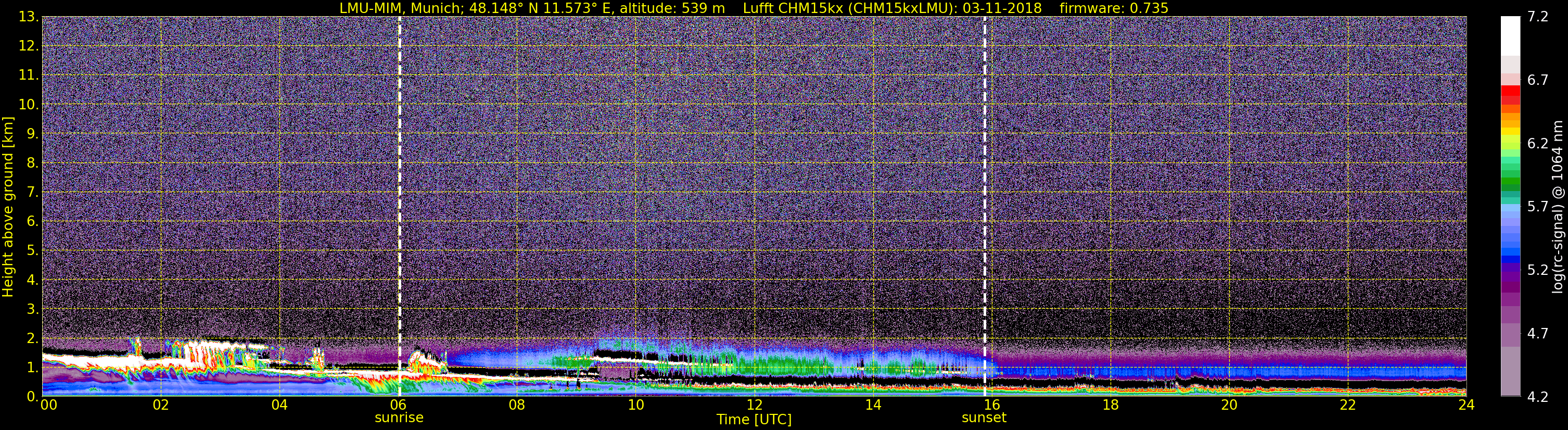Click the colorbar tick value 6.2
This screenshot has height=430, width=1568.
(x=1538, y=144)
